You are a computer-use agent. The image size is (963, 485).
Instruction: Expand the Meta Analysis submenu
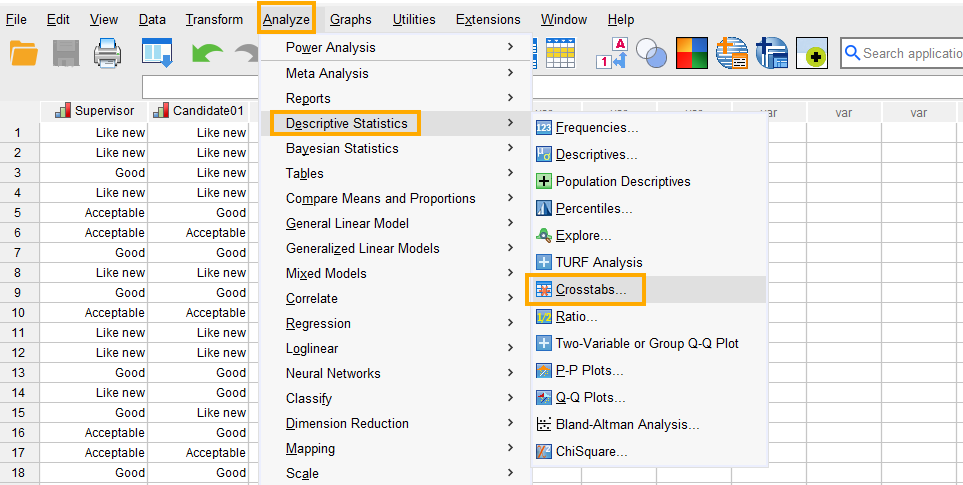tap(396, 73)
